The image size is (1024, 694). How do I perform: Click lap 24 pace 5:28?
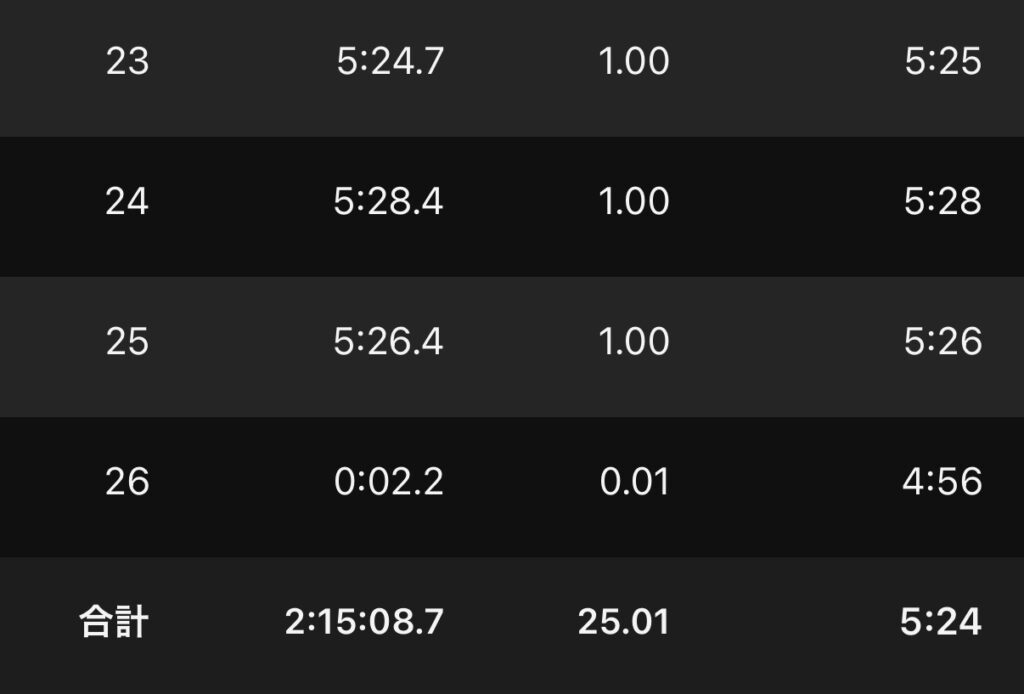pos(942,202)
